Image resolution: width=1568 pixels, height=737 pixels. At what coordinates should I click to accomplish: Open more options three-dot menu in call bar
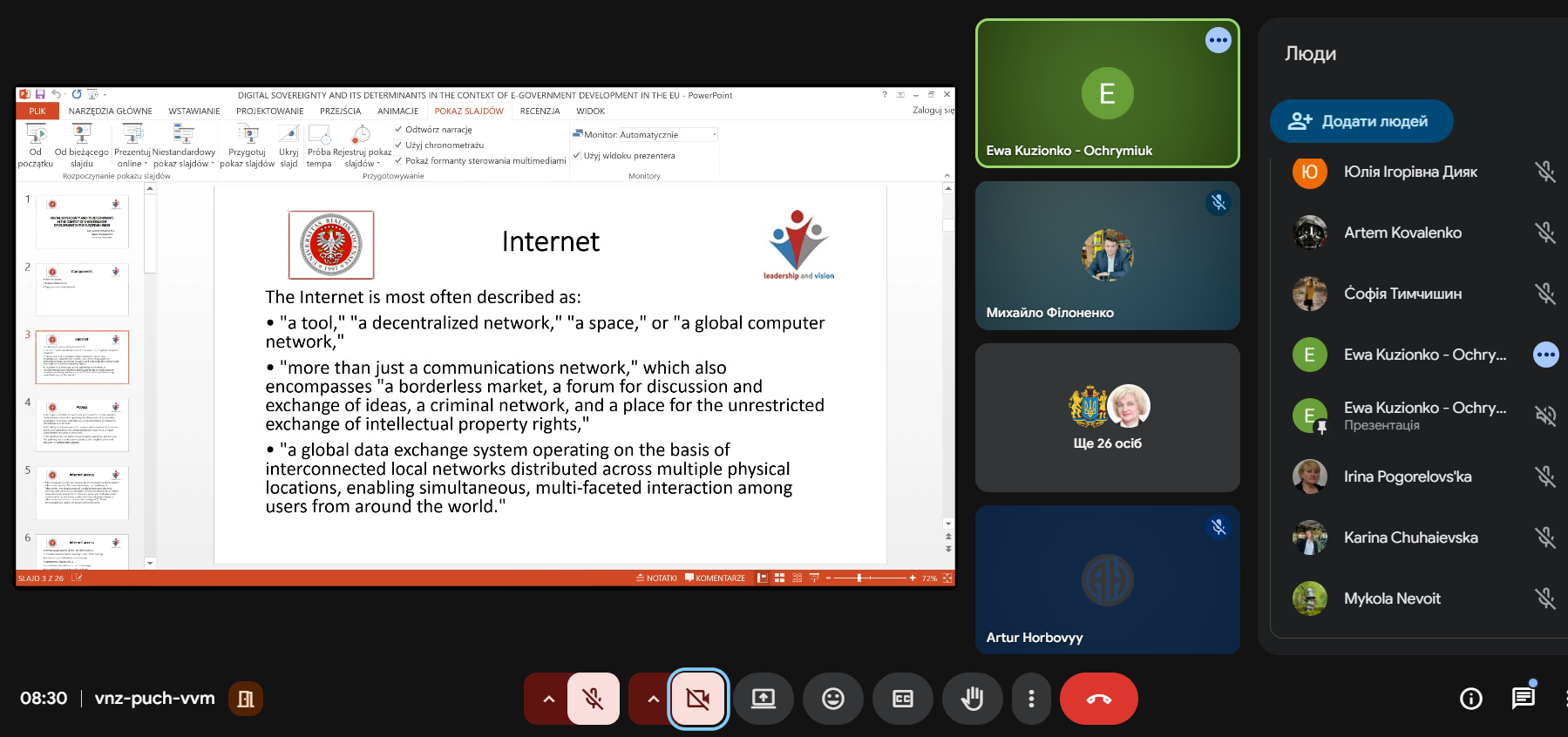(x=1031, y=699)
